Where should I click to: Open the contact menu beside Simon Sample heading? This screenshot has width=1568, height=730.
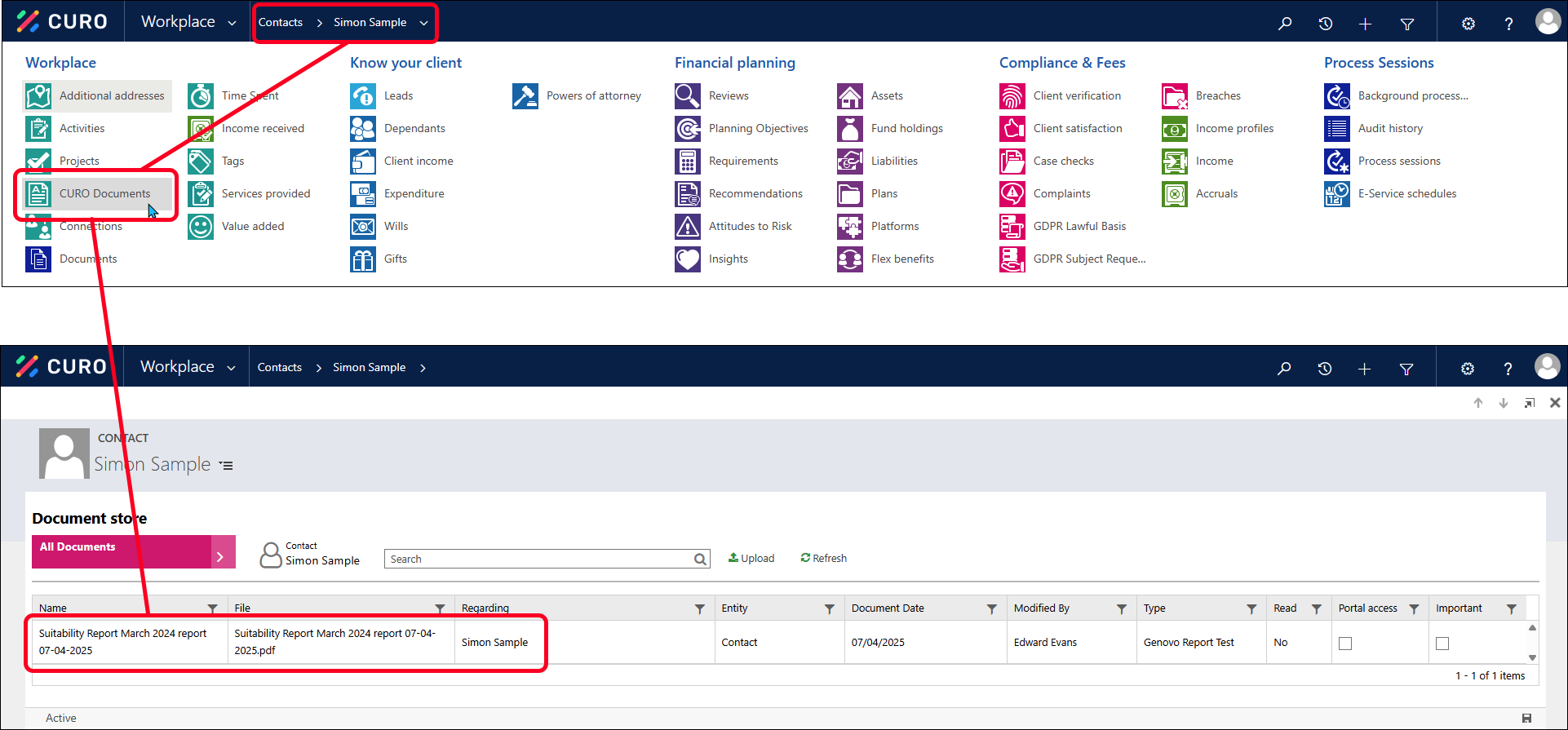pyautogui.click(x=226, y=466)
